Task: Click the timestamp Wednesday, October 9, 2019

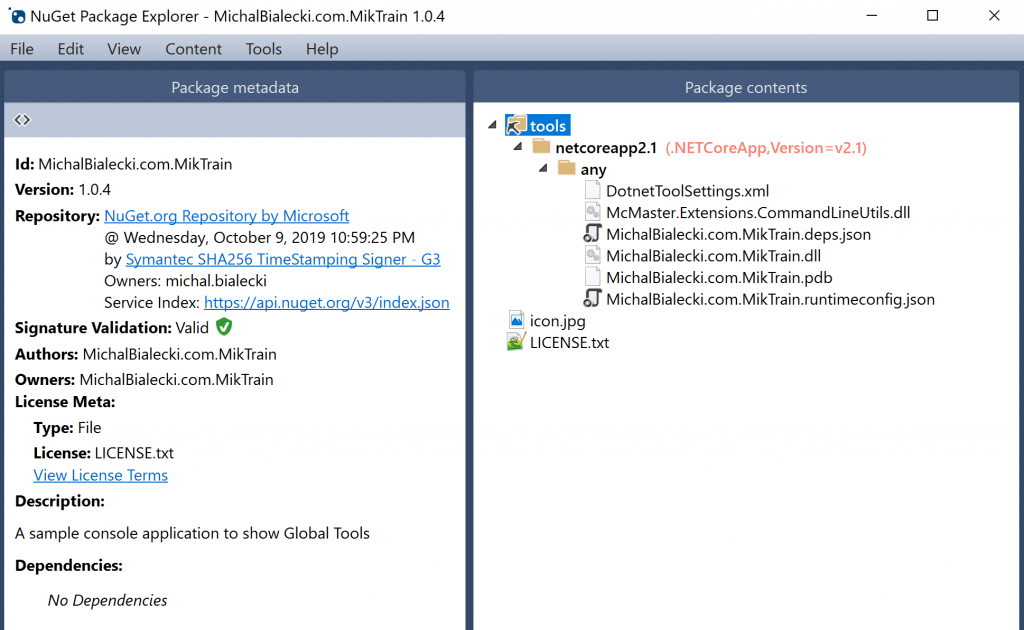Action: 259,237
